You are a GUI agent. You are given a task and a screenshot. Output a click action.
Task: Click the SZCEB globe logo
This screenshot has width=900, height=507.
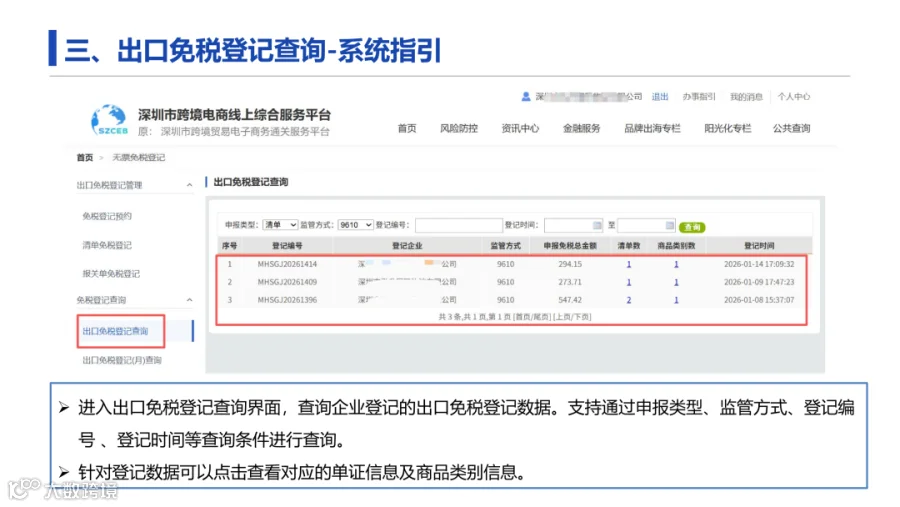[x=109, y=120]
